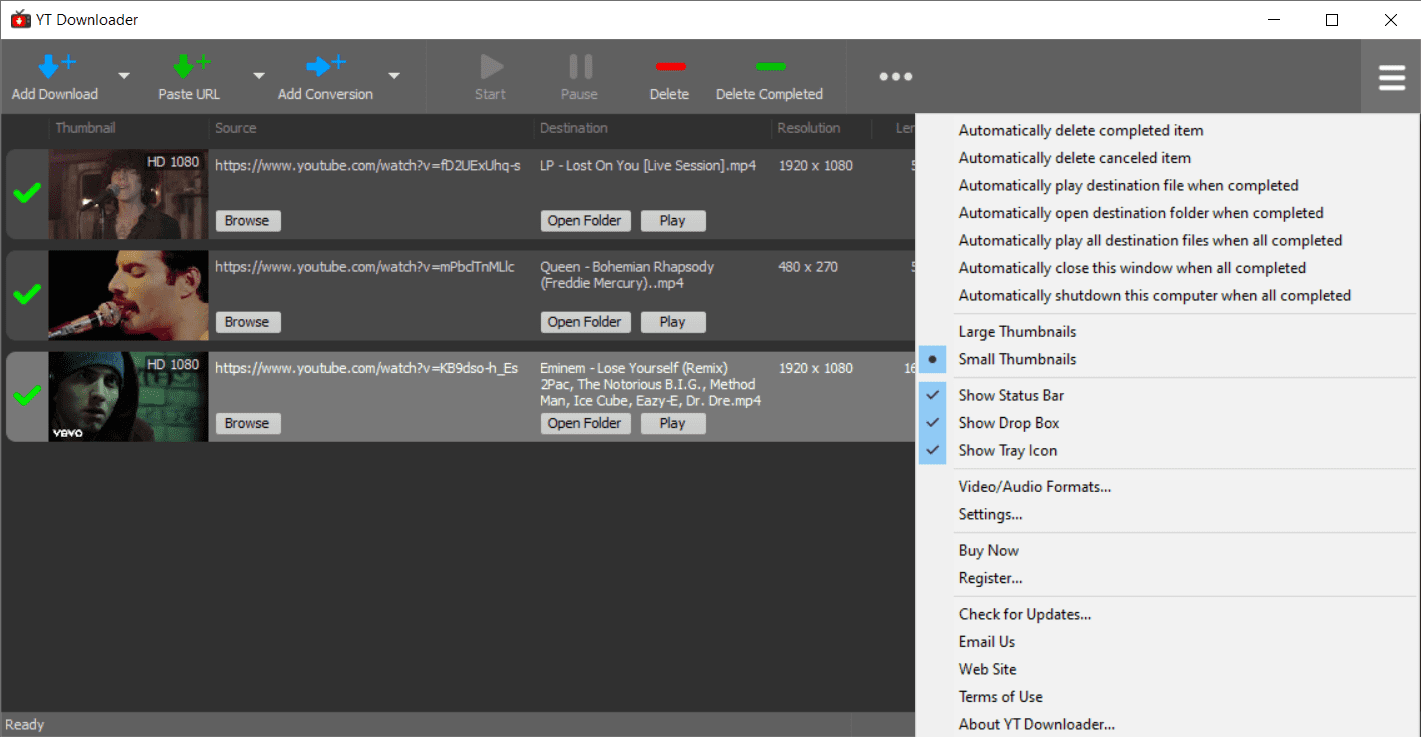Screen dimensions: 1421x737
Task: Pause downloads with the Pause button
Action: 579,77
